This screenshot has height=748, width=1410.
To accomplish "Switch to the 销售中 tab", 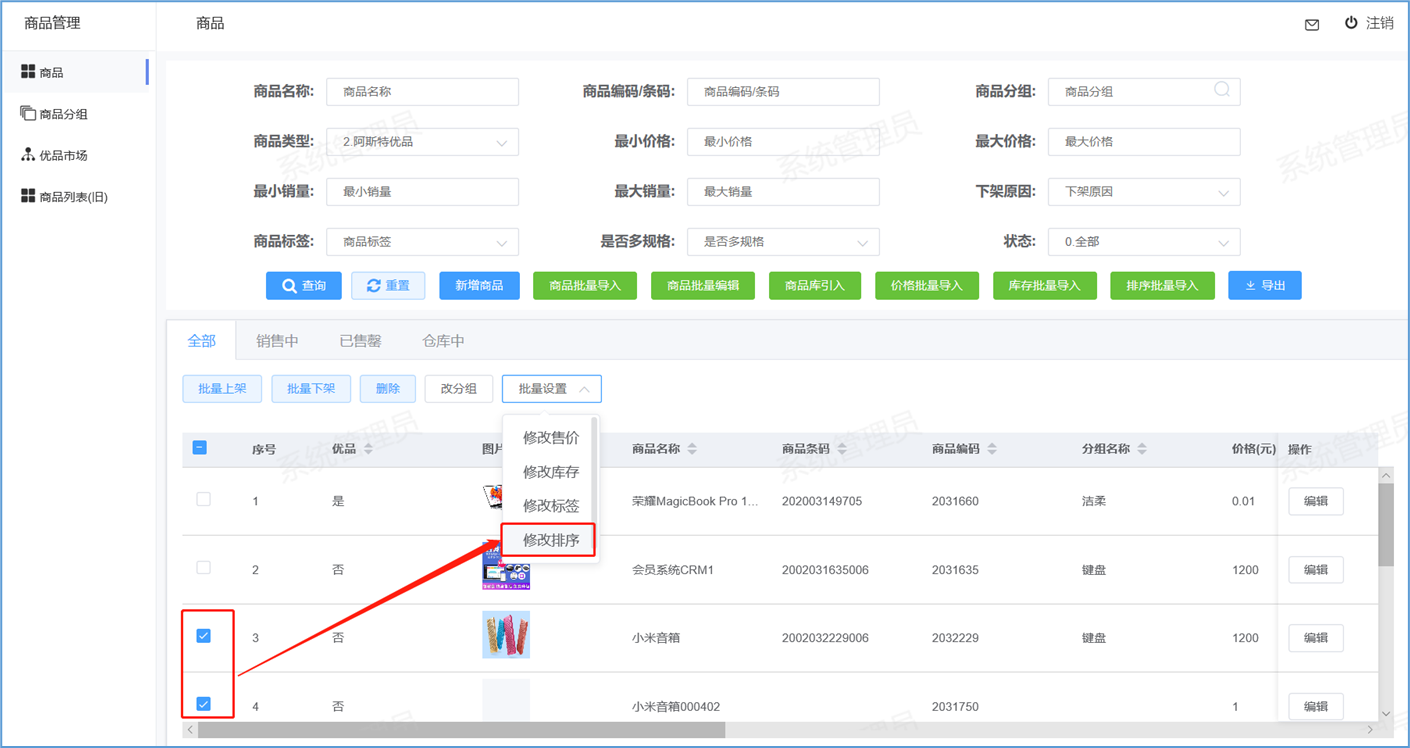I will coord(277,341).
